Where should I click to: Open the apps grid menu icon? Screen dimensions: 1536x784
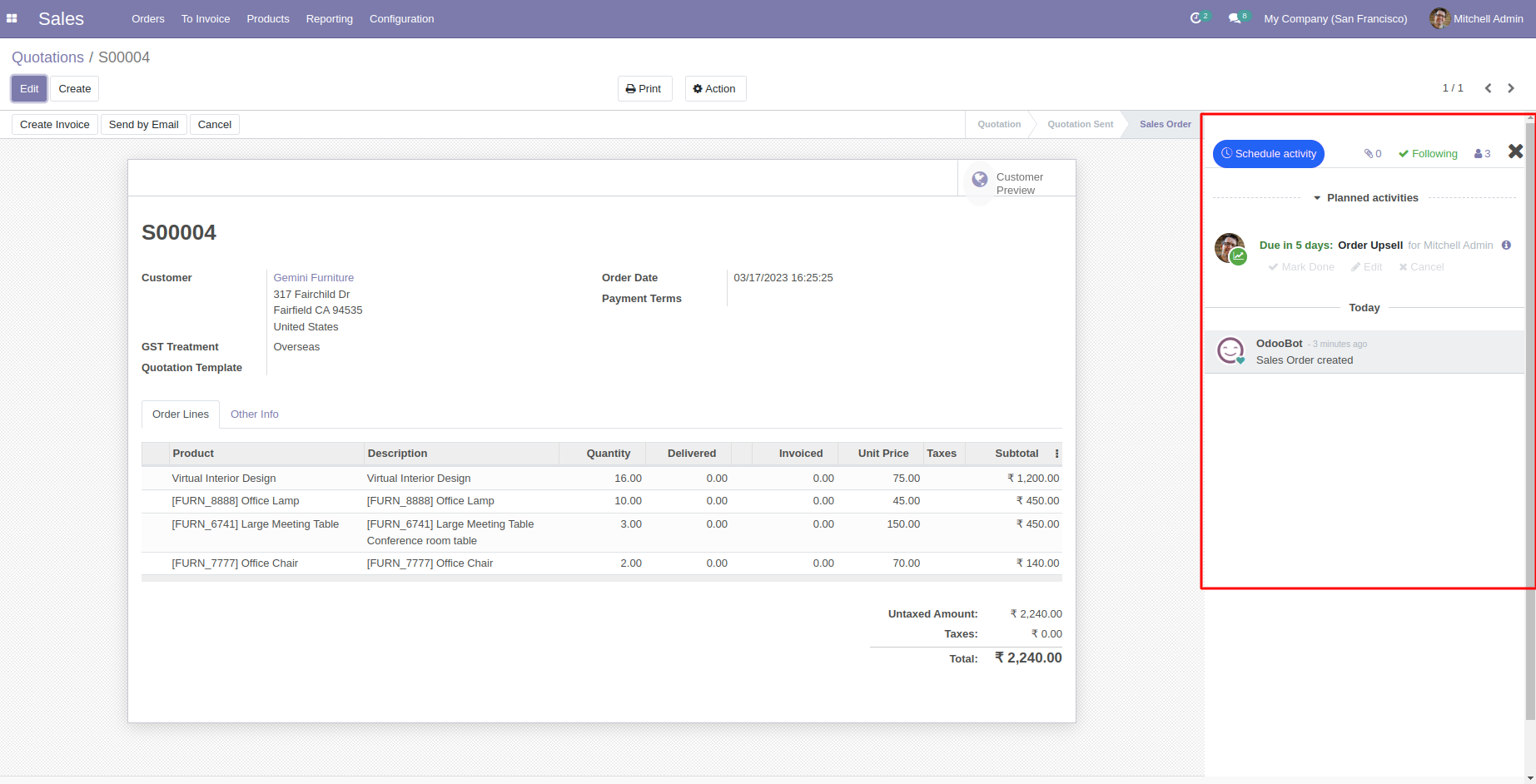(x=12, y=18)
